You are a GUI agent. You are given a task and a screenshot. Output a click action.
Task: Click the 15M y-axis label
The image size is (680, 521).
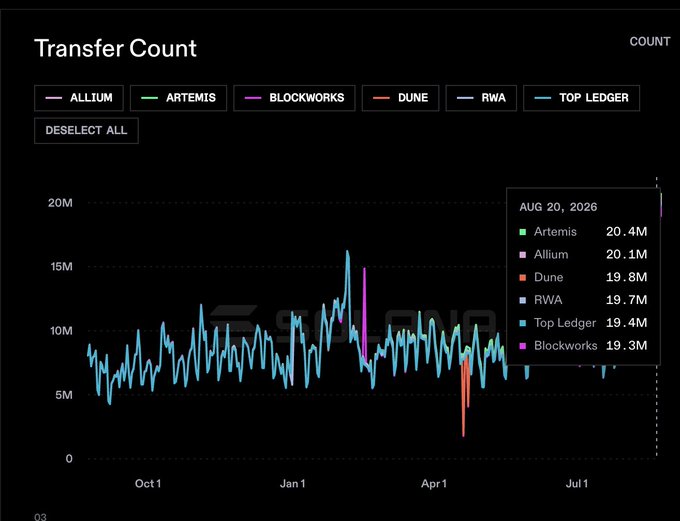click(x=62, y=266)
